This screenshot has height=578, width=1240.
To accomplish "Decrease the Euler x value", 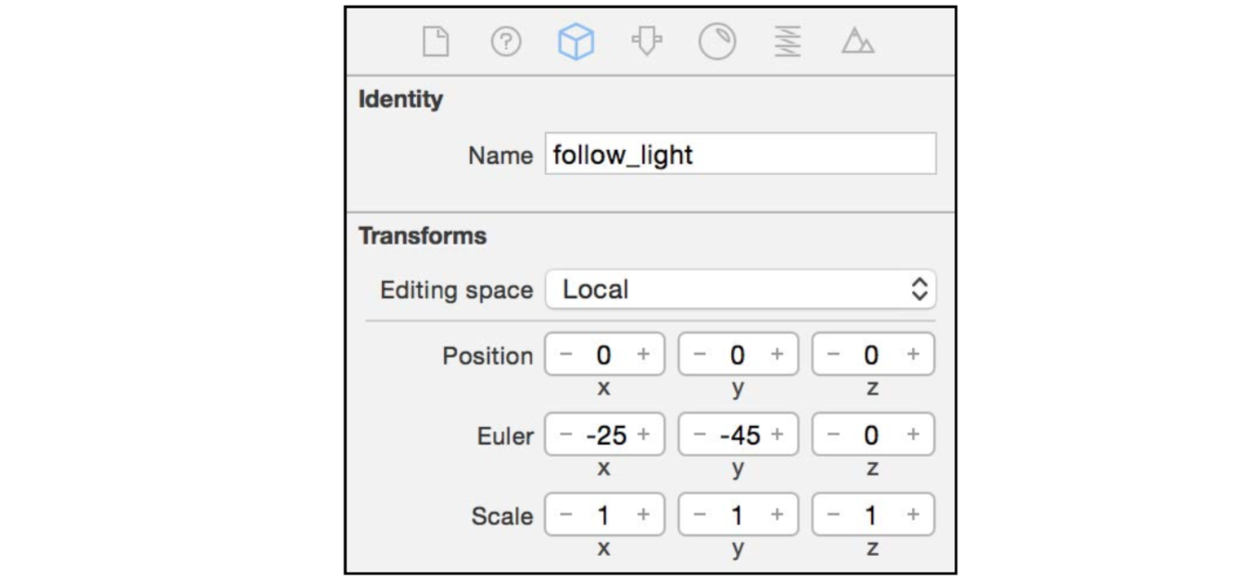I will click(567, 435).
